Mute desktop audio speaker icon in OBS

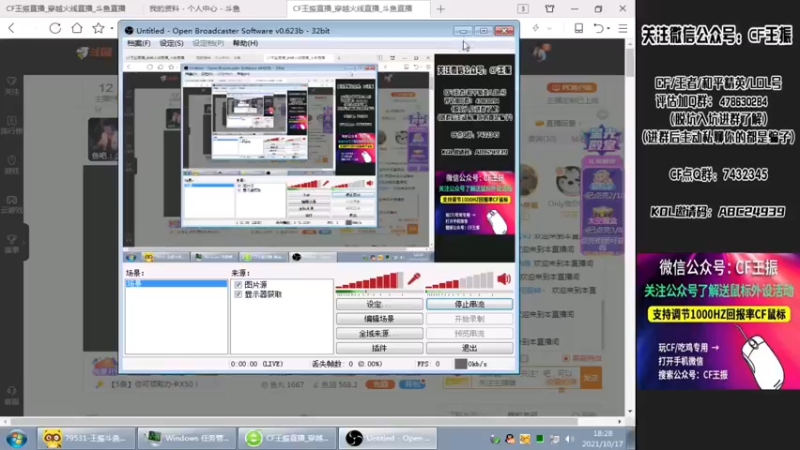504,279
